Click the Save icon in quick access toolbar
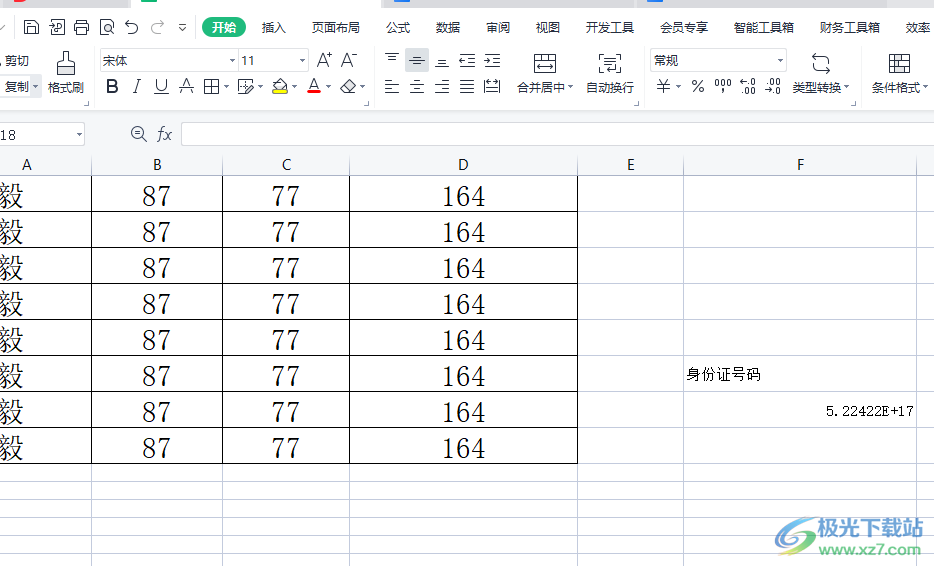The image size is (934, 566). 31,27
